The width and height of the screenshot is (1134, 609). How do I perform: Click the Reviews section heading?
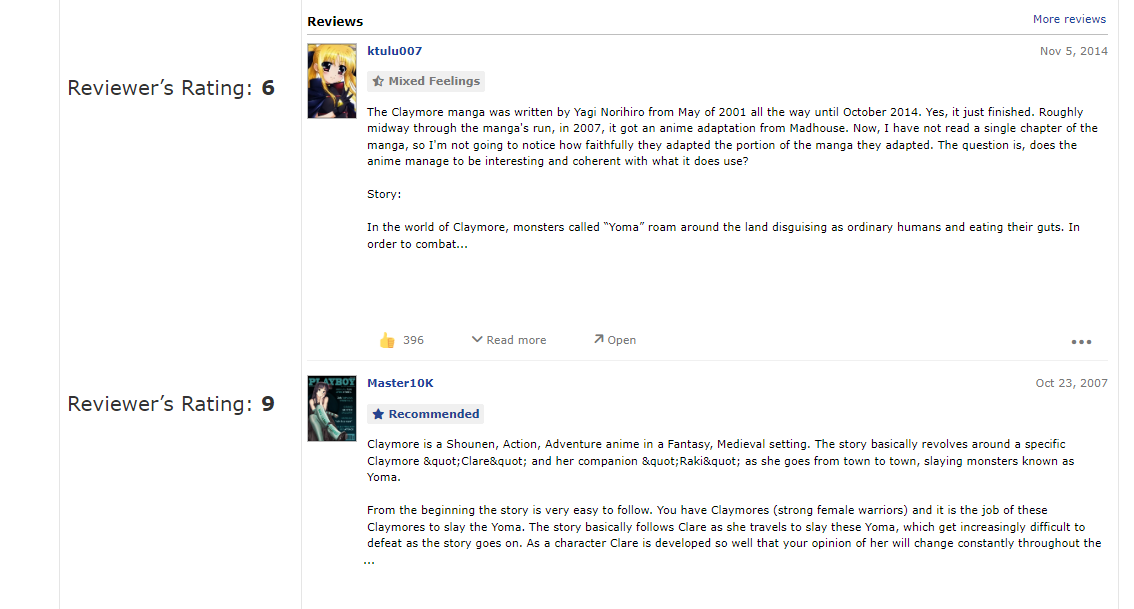point(335,22)
